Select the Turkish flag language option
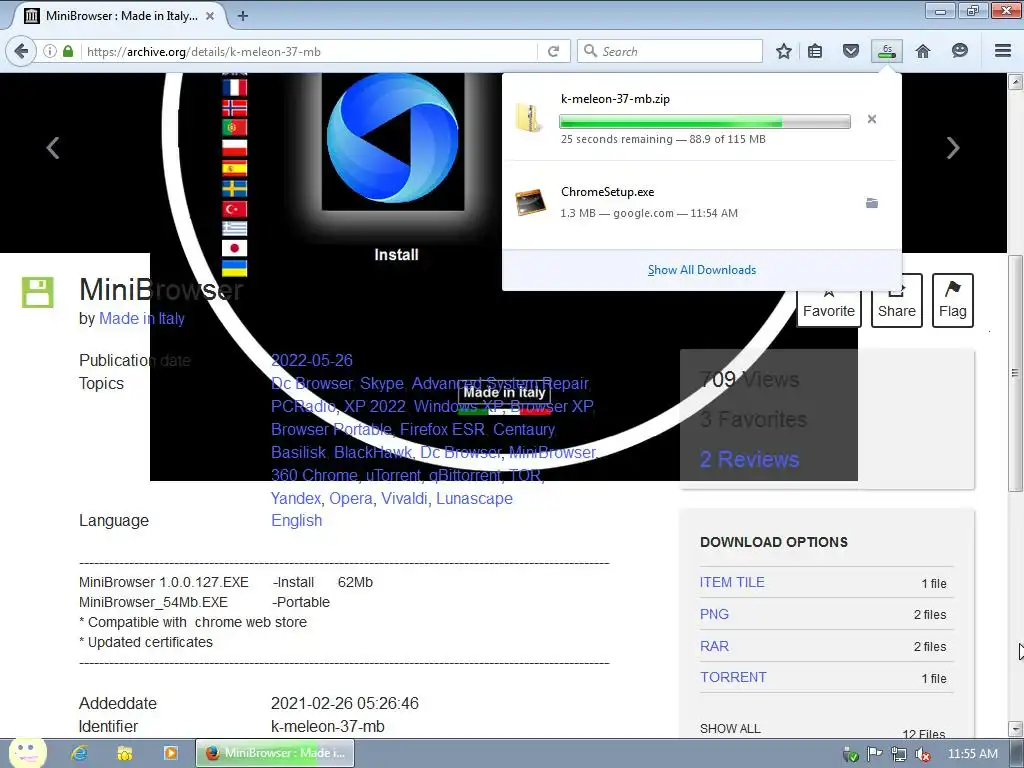1024x768 pixels. (x=234, y=209)
